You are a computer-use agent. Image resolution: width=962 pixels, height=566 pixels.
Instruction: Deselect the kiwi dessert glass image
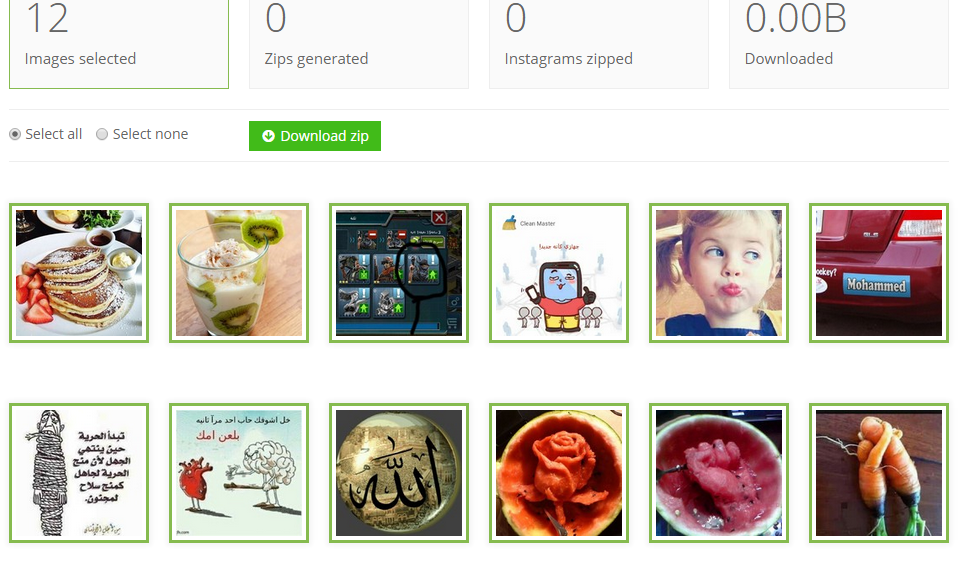[239, 273]
